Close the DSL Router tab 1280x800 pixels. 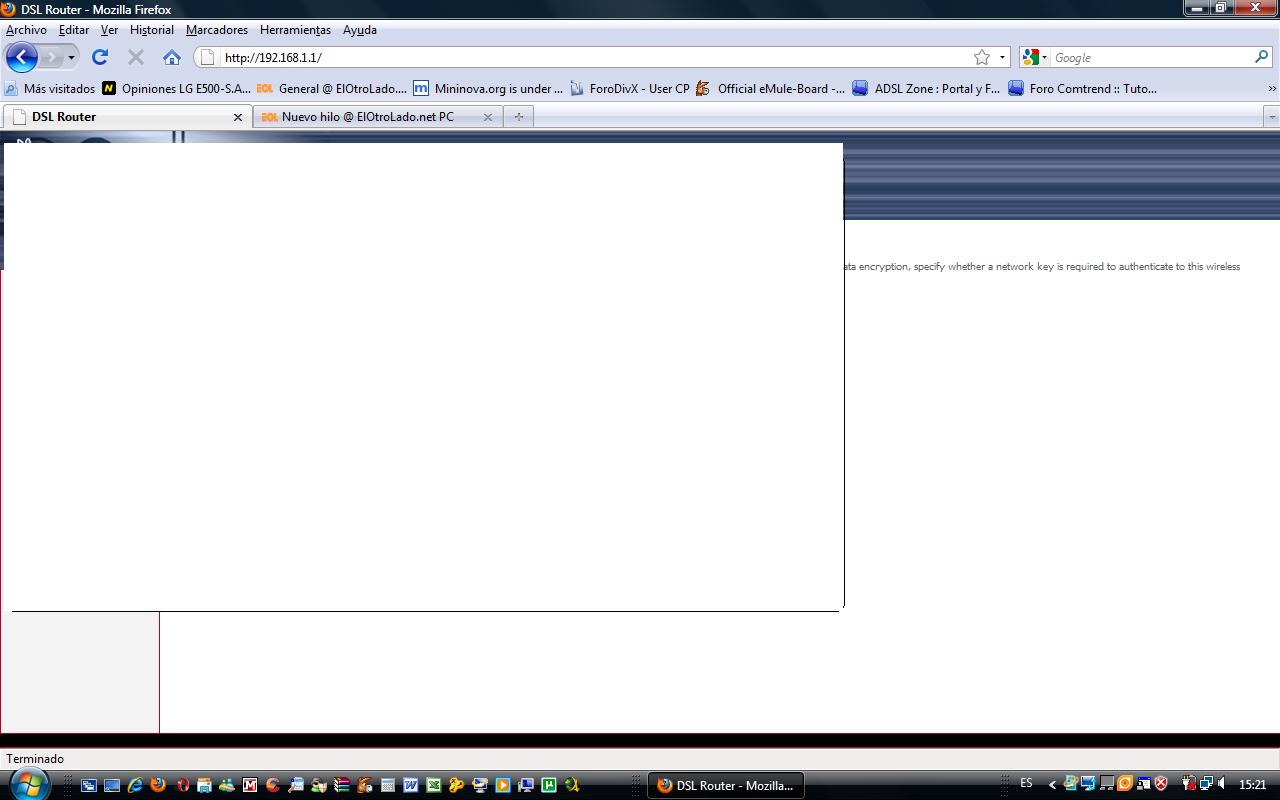tap(238, 117)
